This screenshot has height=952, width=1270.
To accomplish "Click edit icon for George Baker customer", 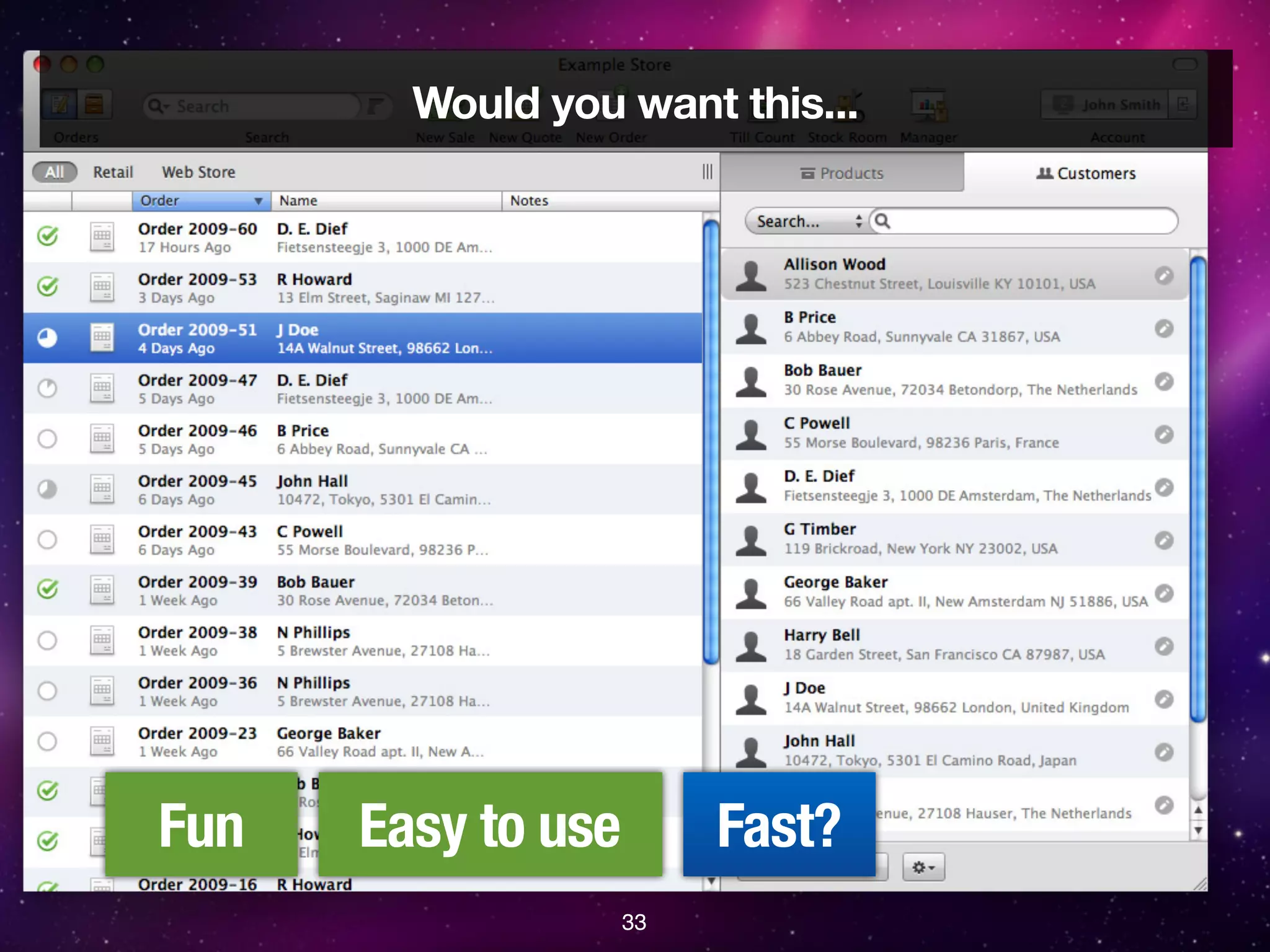I will click(1164, 593).
